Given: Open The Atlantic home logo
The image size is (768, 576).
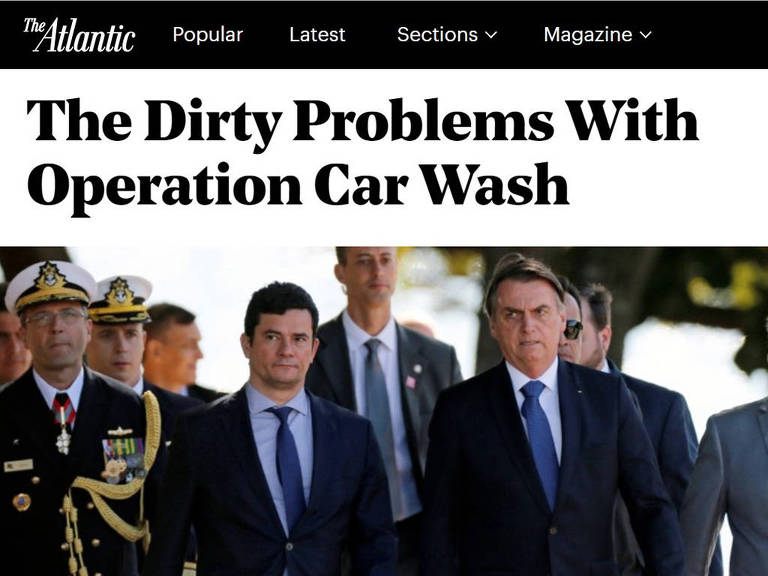Looking at the screenshot, I should [x=79, y=35].
